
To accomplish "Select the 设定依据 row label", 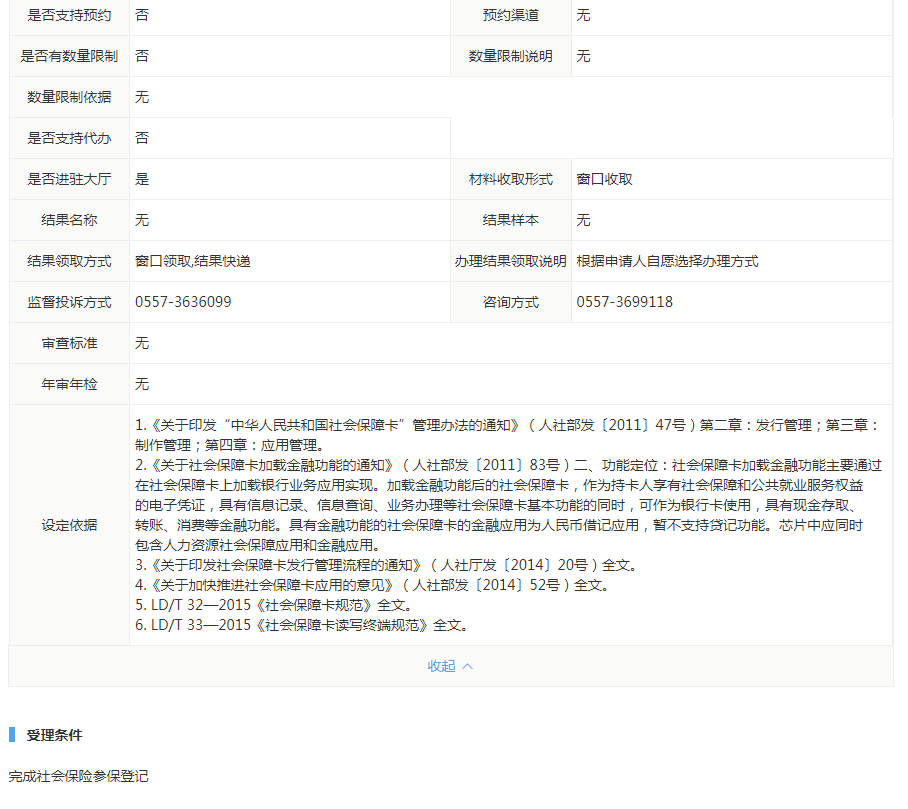I will (69, 525).
